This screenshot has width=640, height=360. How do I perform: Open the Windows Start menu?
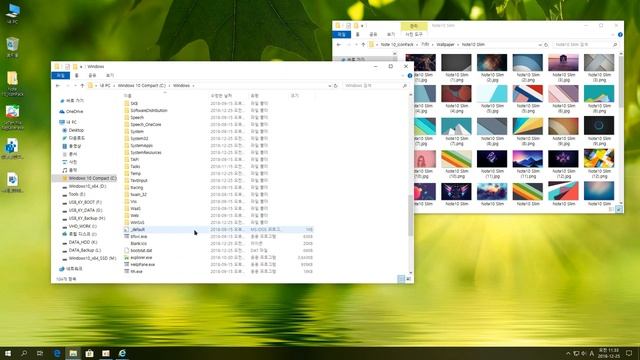pos(8,353)
